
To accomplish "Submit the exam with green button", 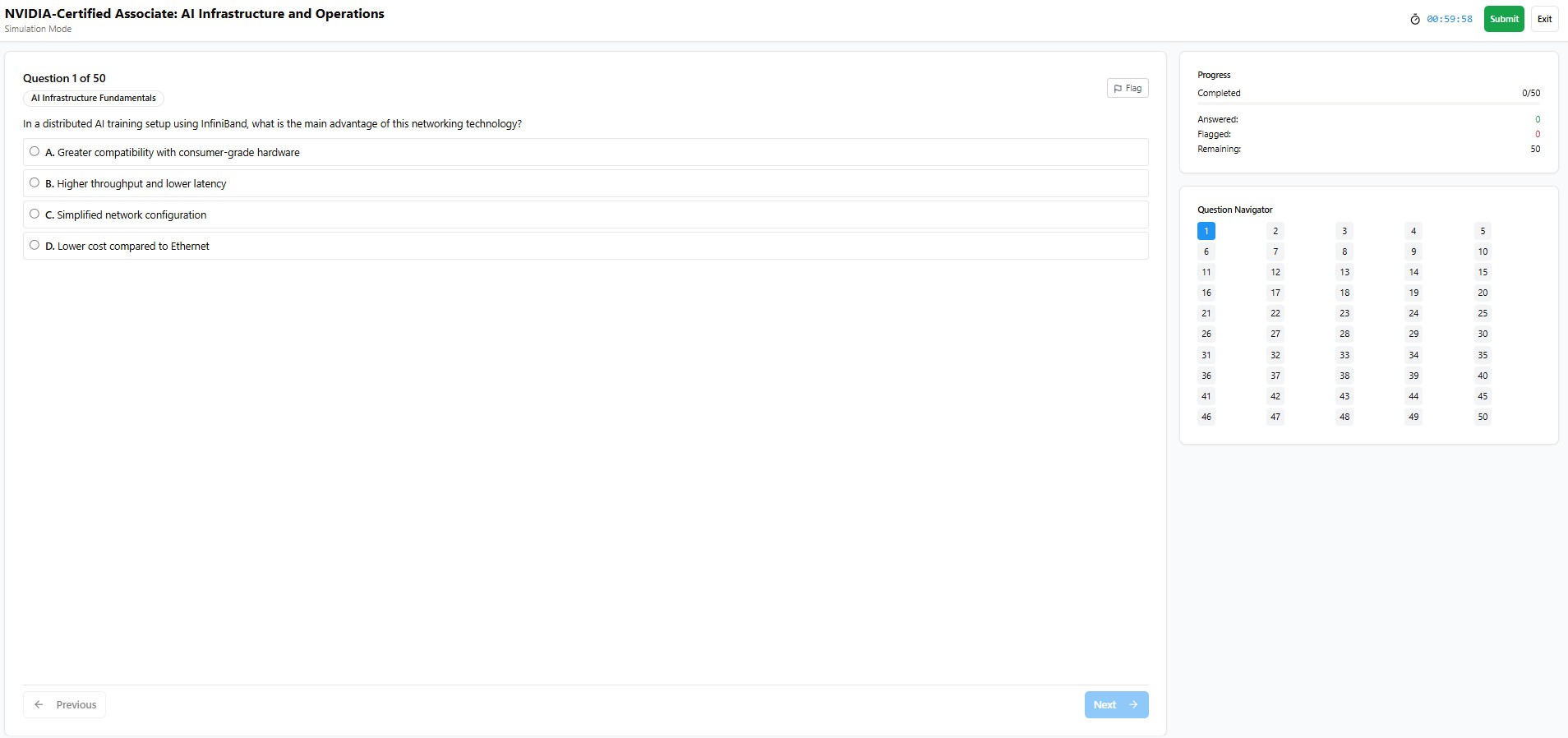I will click(1503, 19).
